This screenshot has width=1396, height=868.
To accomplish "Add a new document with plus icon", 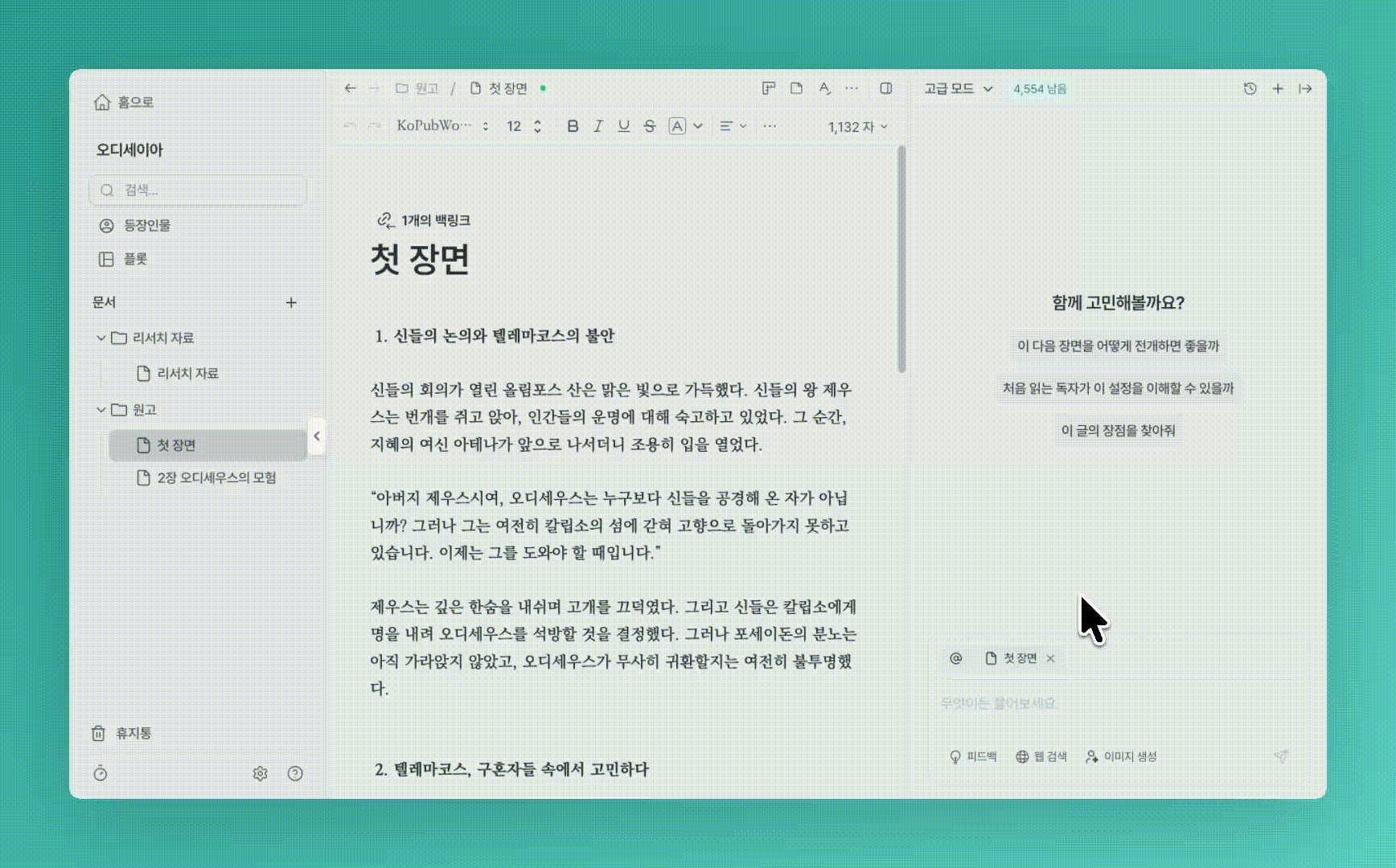I will [x=291, y=302].
